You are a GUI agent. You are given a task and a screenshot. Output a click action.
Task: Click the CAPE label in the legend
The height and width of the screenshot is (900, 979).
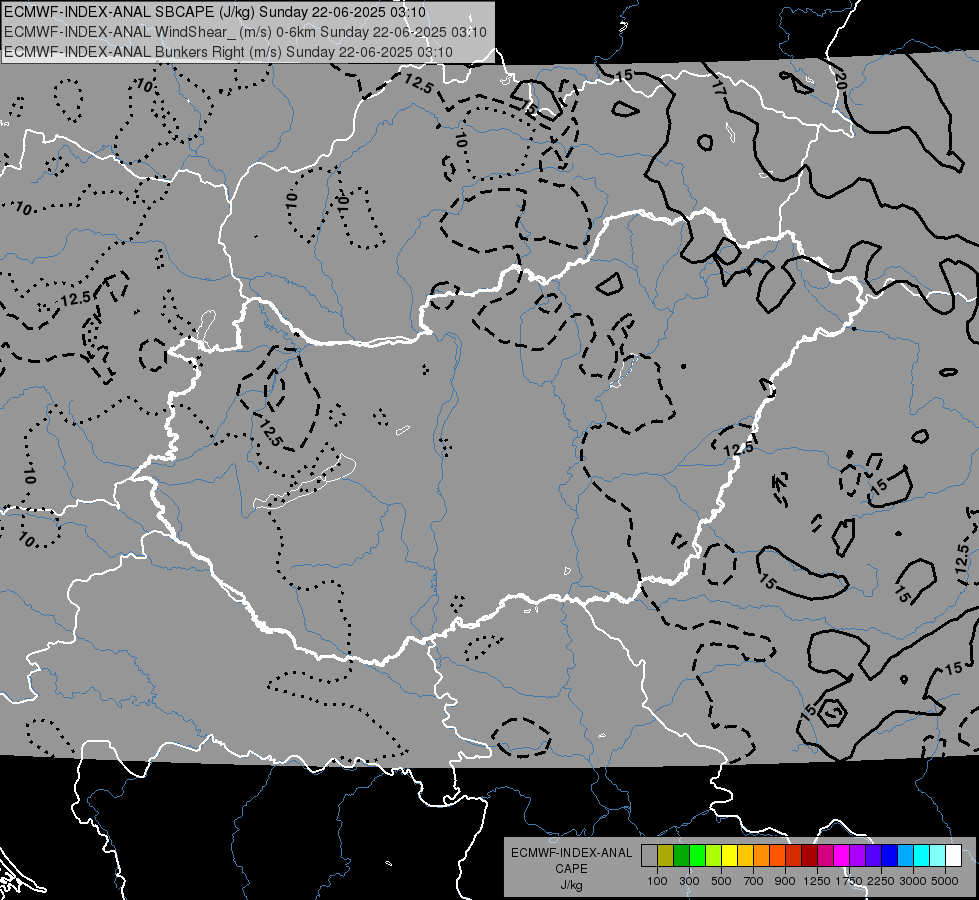click(571, 869)
